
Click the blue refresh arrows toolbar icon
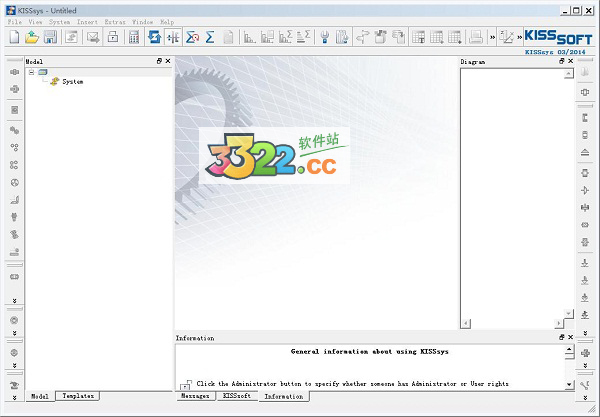(x=155, y=38)
